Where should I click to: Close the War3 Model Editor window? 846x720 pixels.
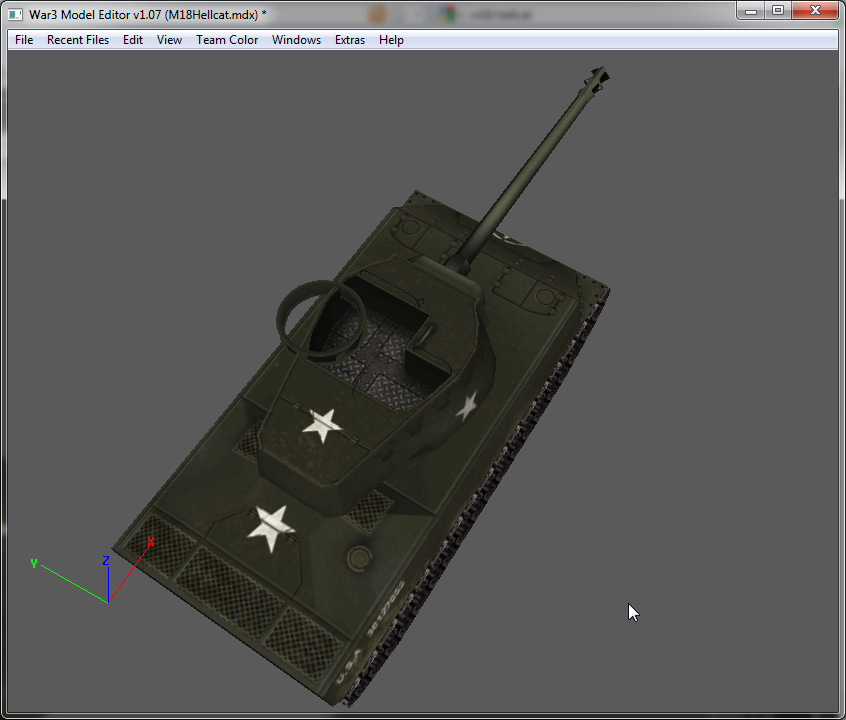(815, 10)
